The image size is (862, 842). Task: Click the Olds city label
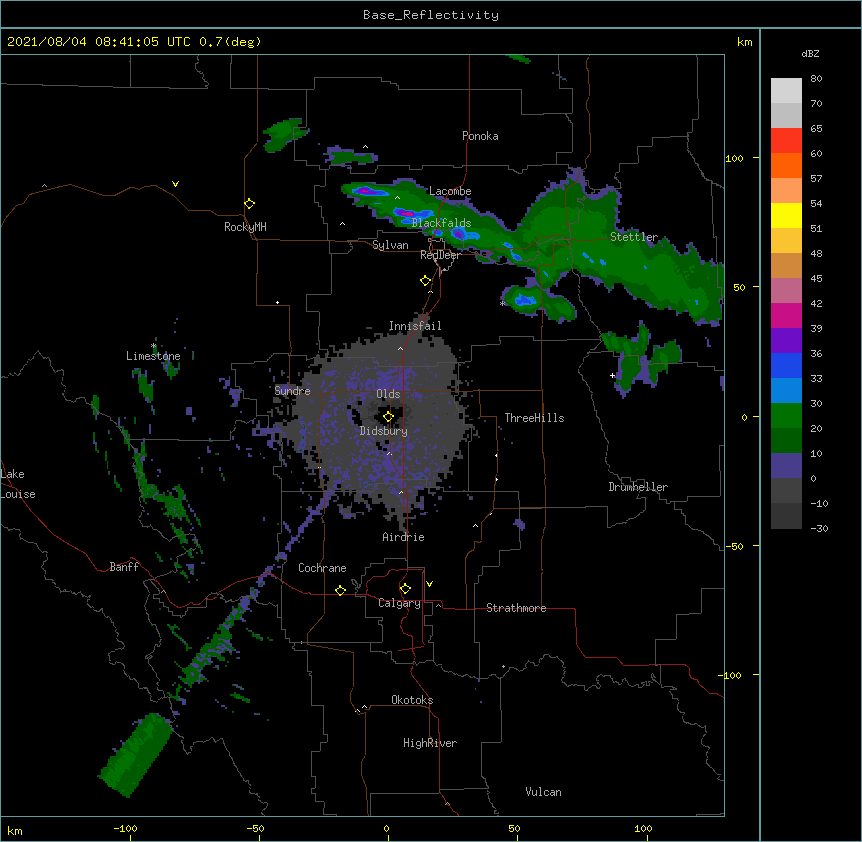pos(388,394)
